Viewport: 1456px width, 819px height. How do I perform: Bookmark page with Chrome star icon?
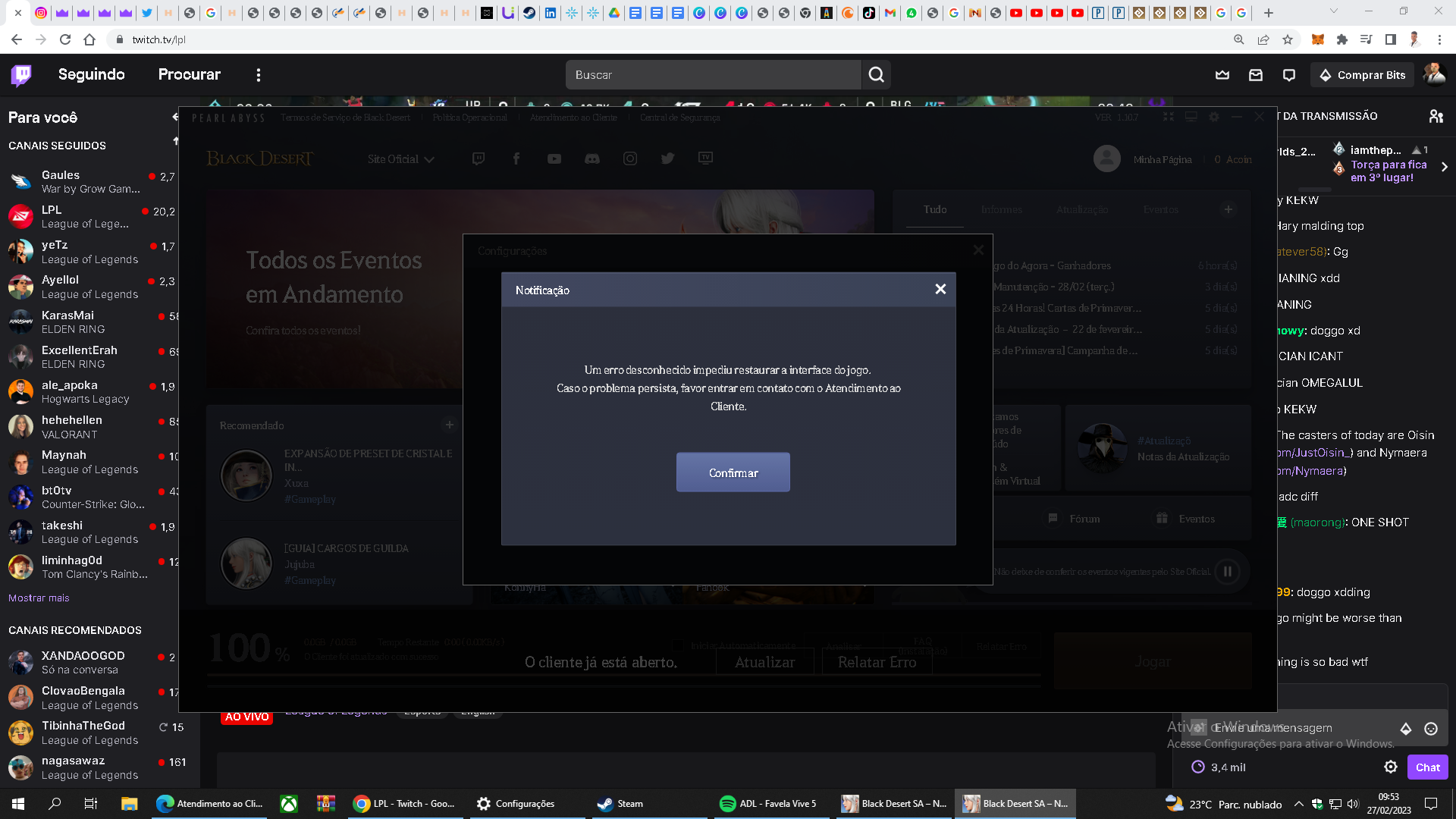click(x=1288, y=39)
